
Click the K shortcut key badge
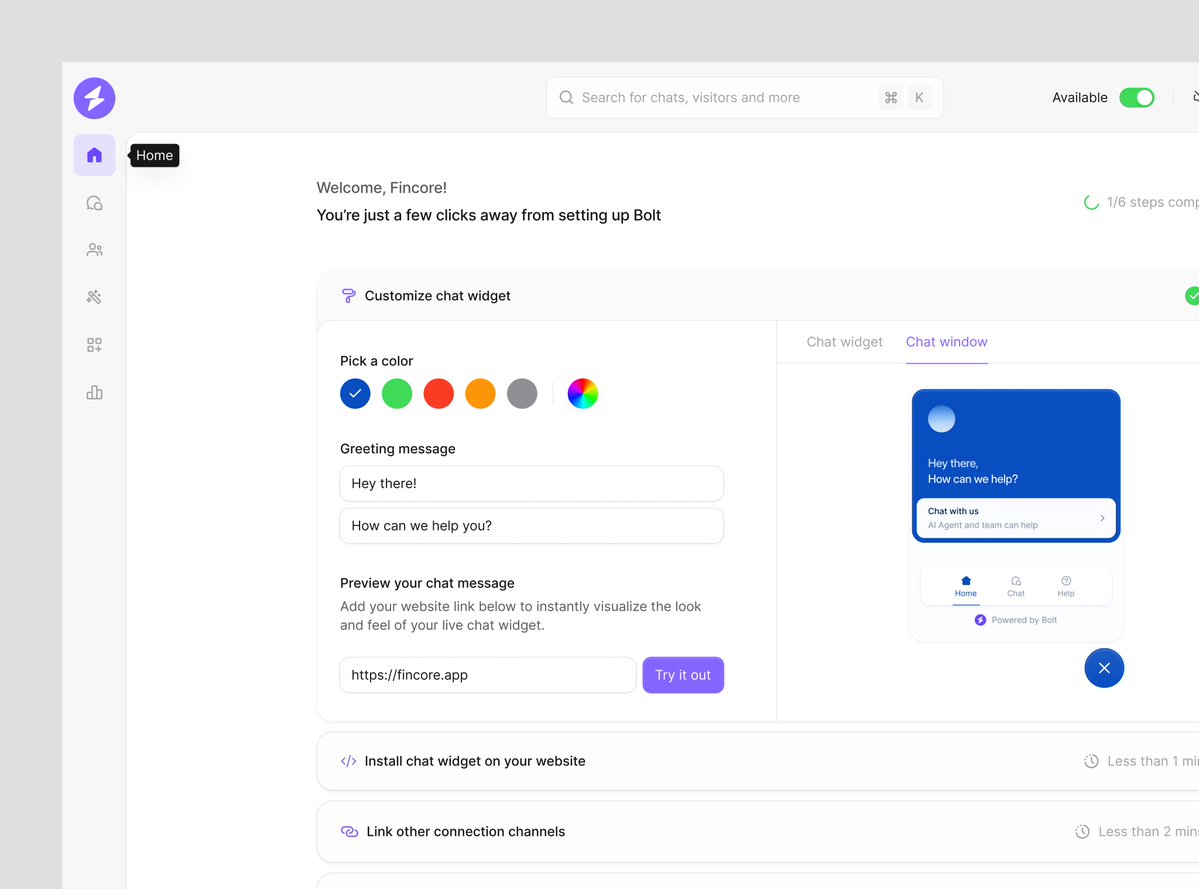click(x=919, y=98)
